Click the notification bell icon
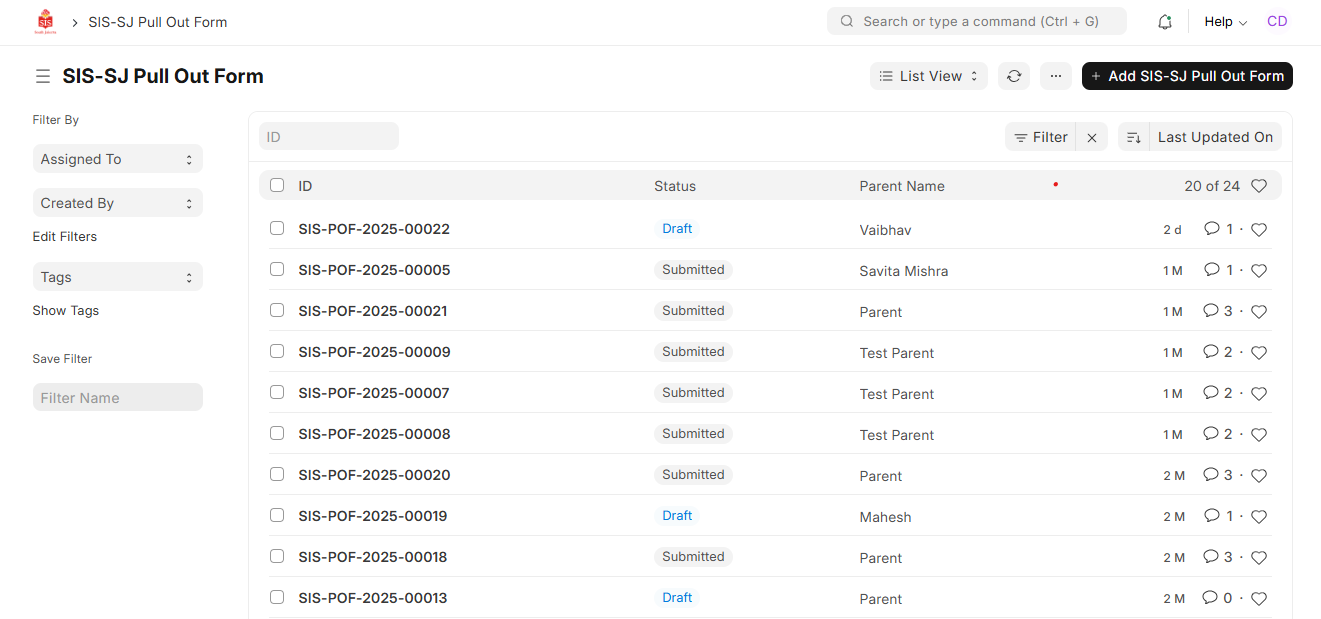The image size is (1321, 619). pyautogui.click(x=1164, y=22)
